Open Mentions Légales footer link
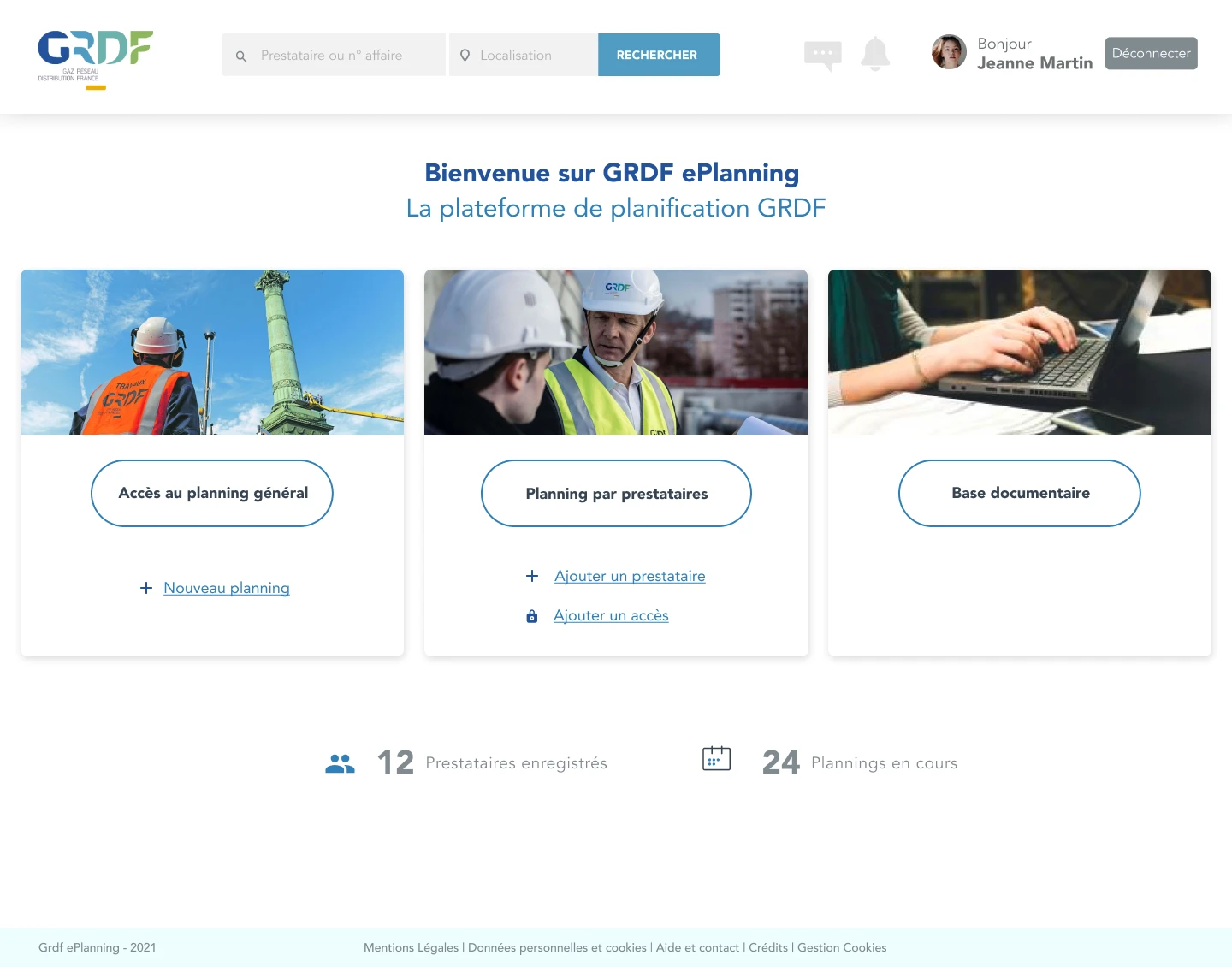This screenshot has width=1232, height=967. pyautogui.click(x=411, y=947)
